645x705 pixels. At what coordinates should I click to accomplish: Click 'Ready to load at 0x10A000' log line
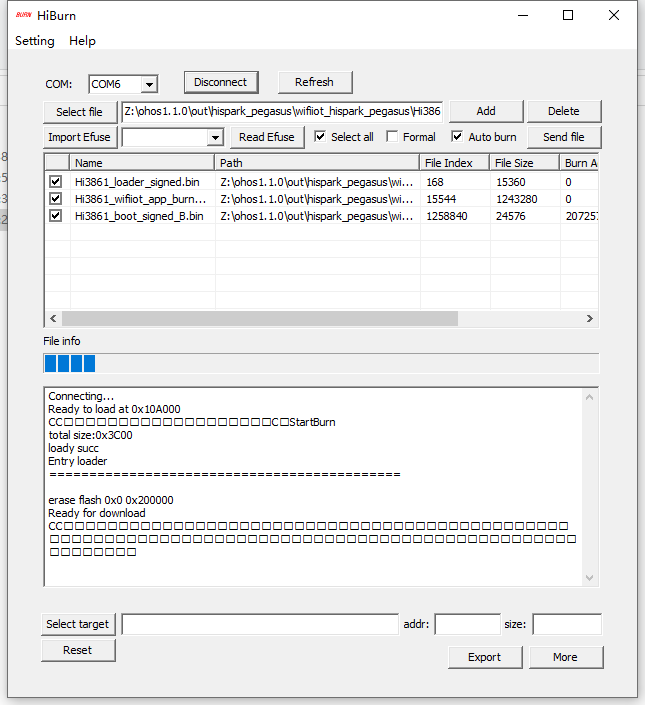(114, 409)
